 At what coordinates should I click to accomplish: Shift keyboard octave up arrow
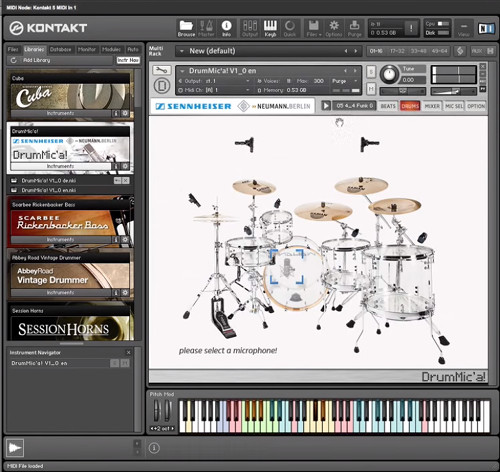pos(172,429)
